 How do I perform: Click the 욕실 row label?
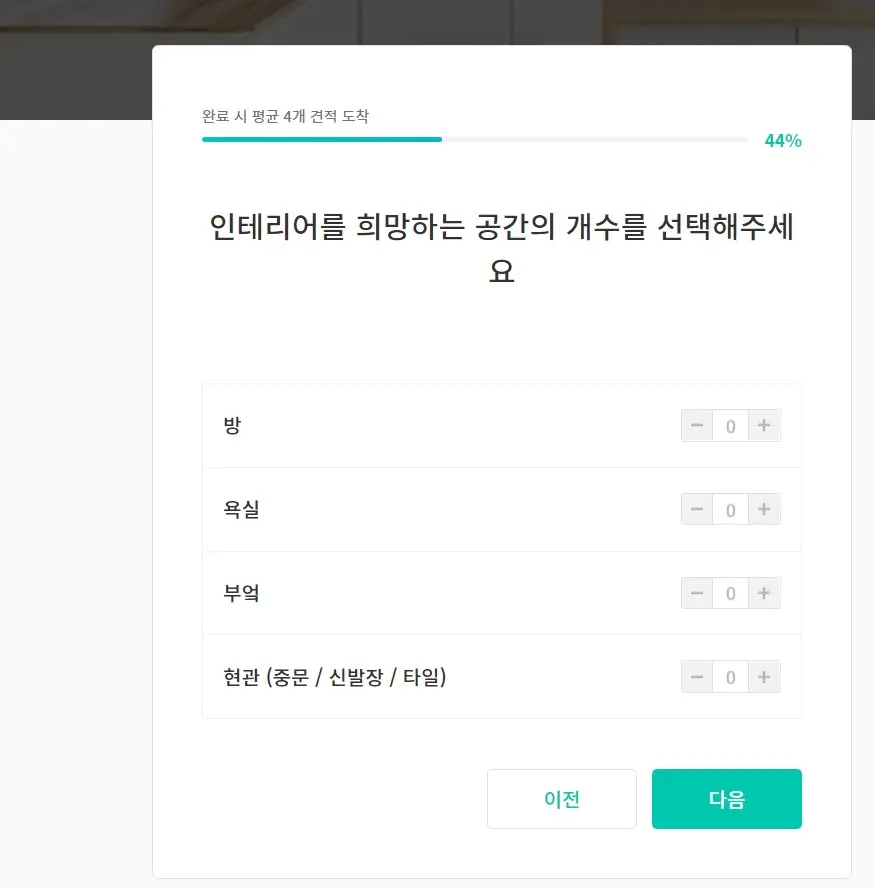(240, 509)
